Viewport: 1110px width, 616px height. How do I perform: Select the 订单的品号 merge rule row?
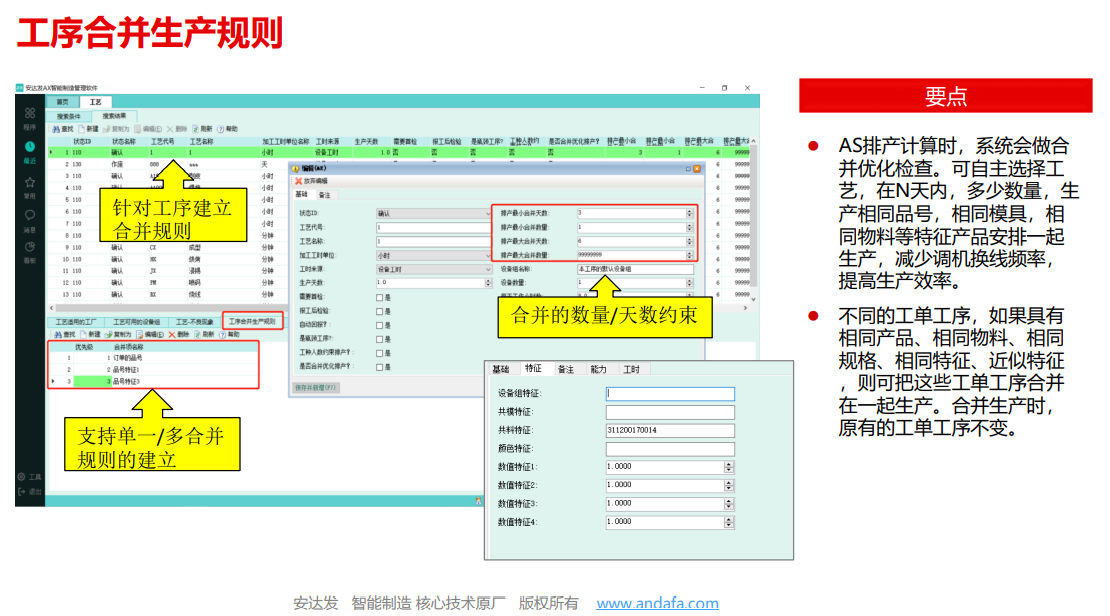tap(153, 358)
